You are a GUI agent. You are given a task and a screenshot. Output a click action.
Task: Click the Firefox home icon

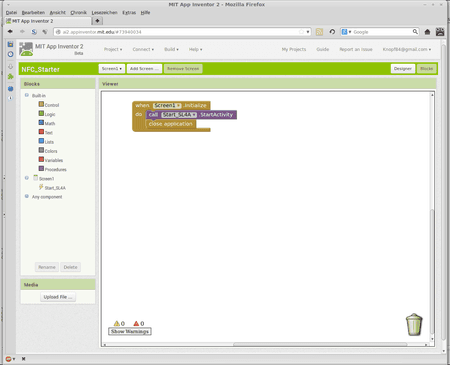(427, 32)
